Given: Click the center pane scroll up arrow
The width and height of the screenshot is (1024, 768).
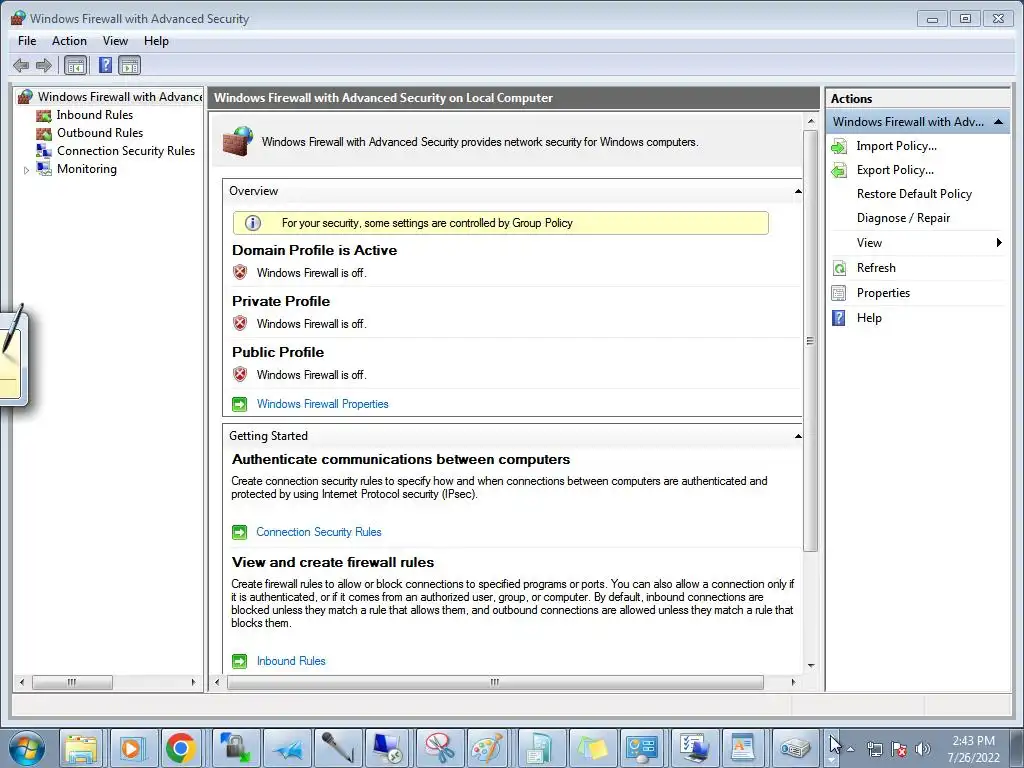Looking at the screenshot, I should click(810, 121).
